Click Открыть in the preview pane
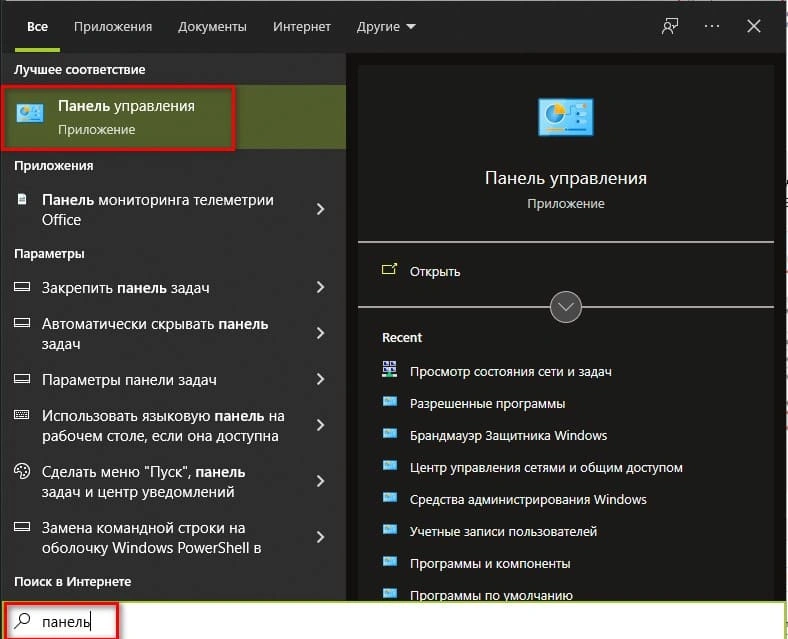788x639 pixels. pyautogui.click(x=435, y=272)
